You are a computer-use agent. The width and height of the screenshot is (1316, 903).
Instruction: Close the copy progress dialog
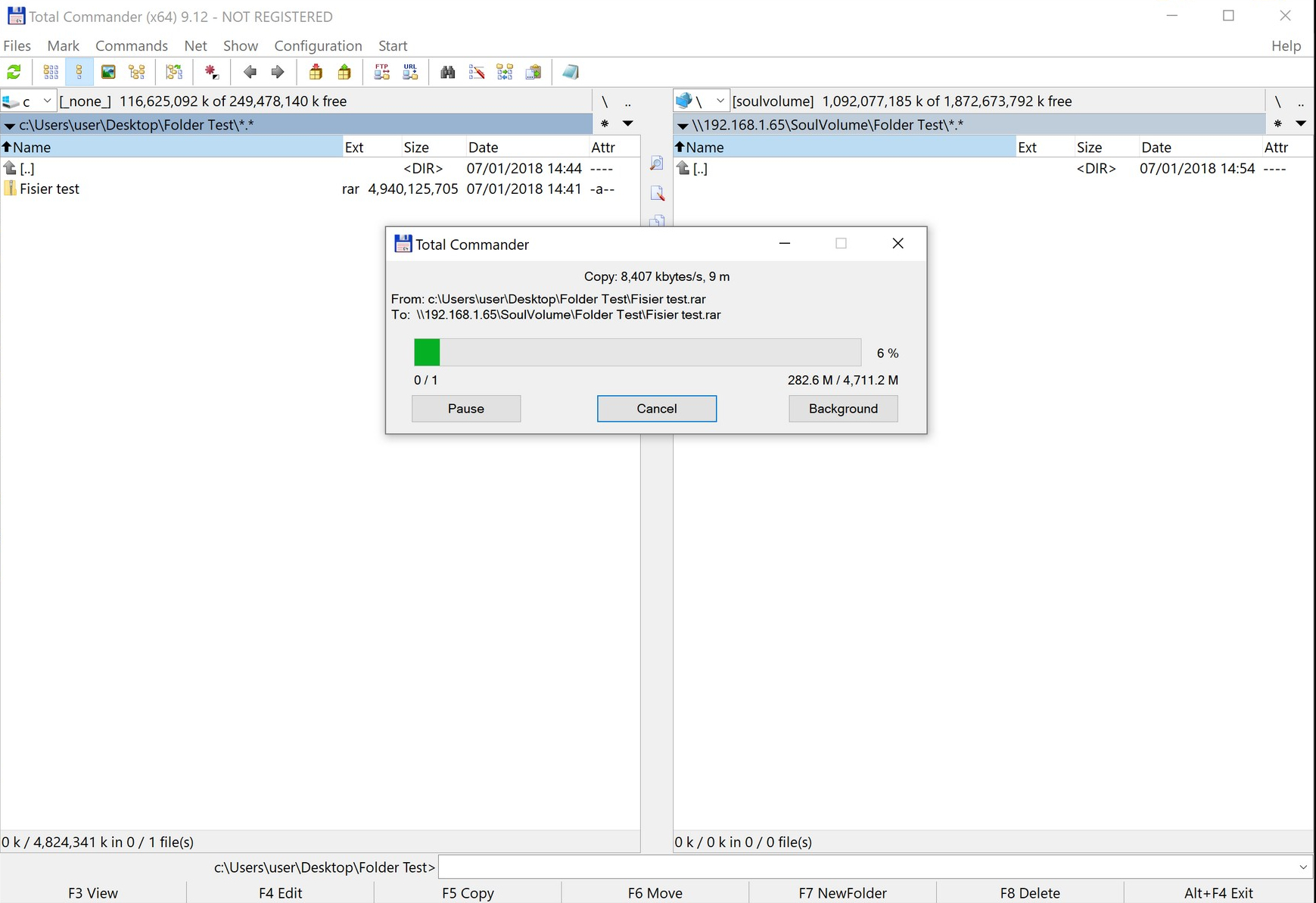pos(898,243)
